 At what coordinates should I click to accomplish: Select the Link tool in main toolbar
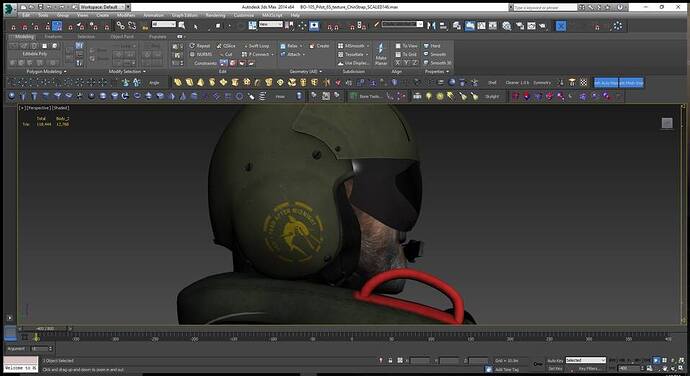point(120,26)
